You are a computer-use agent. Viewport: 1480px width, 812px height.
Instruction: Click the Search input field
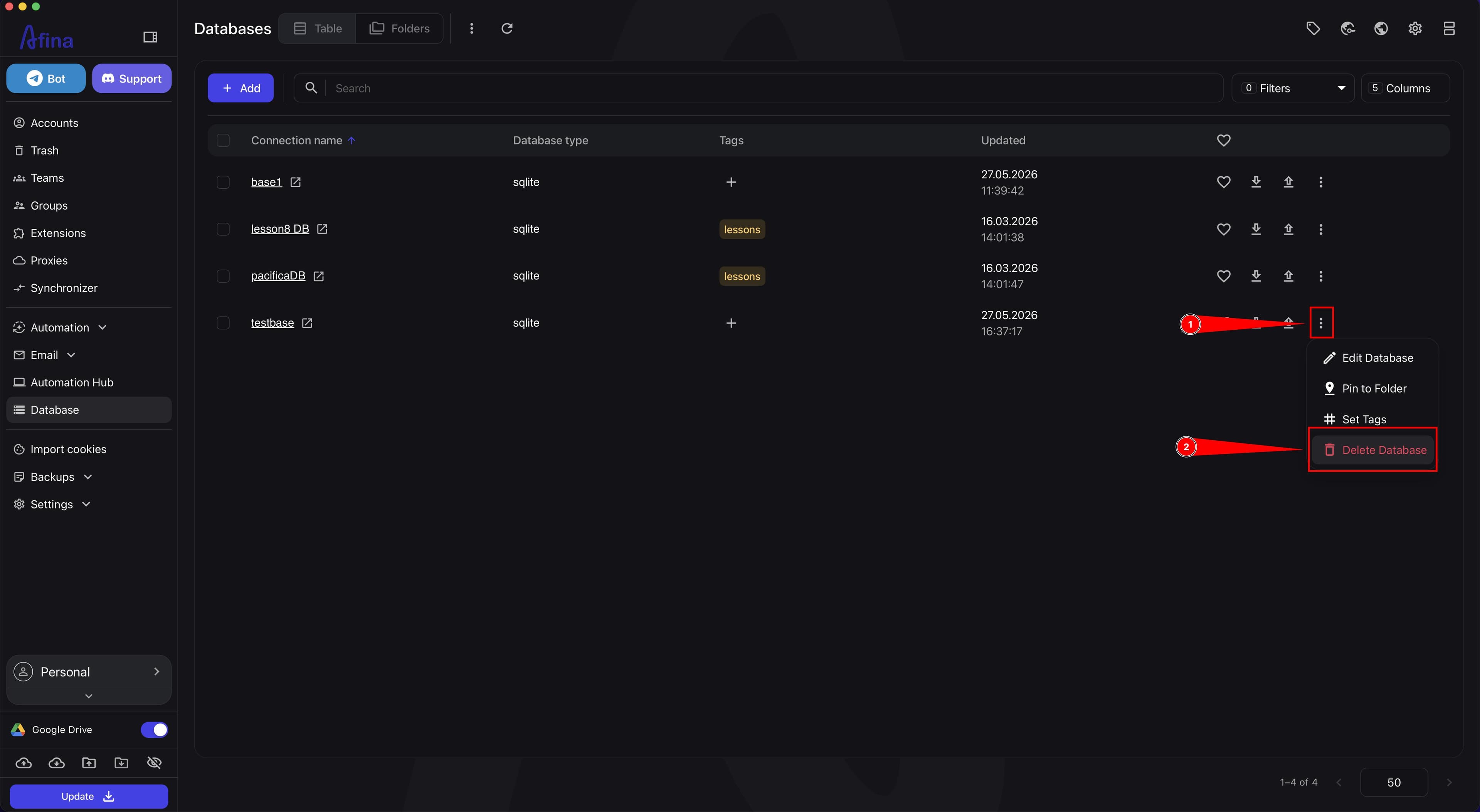[x=758, y=89]
